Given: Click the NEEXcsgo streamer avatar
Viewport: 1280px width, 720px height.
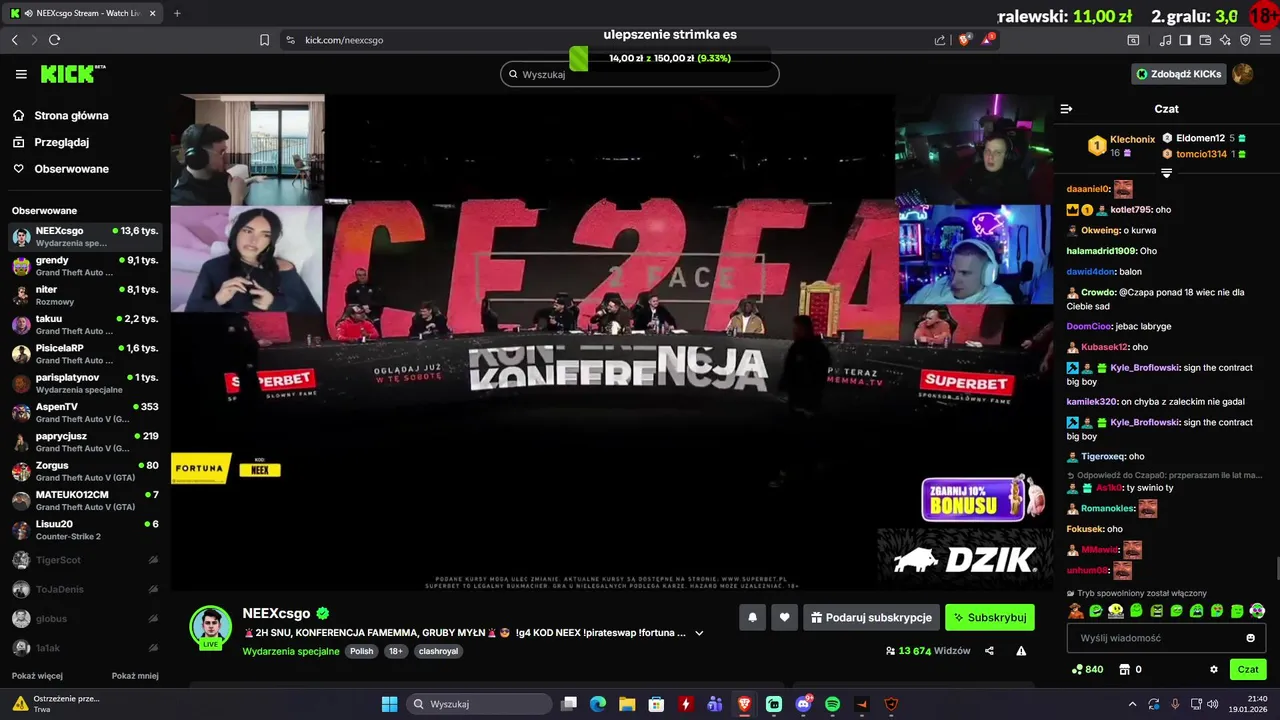Looking at the screenshot, I should point(211,626).
